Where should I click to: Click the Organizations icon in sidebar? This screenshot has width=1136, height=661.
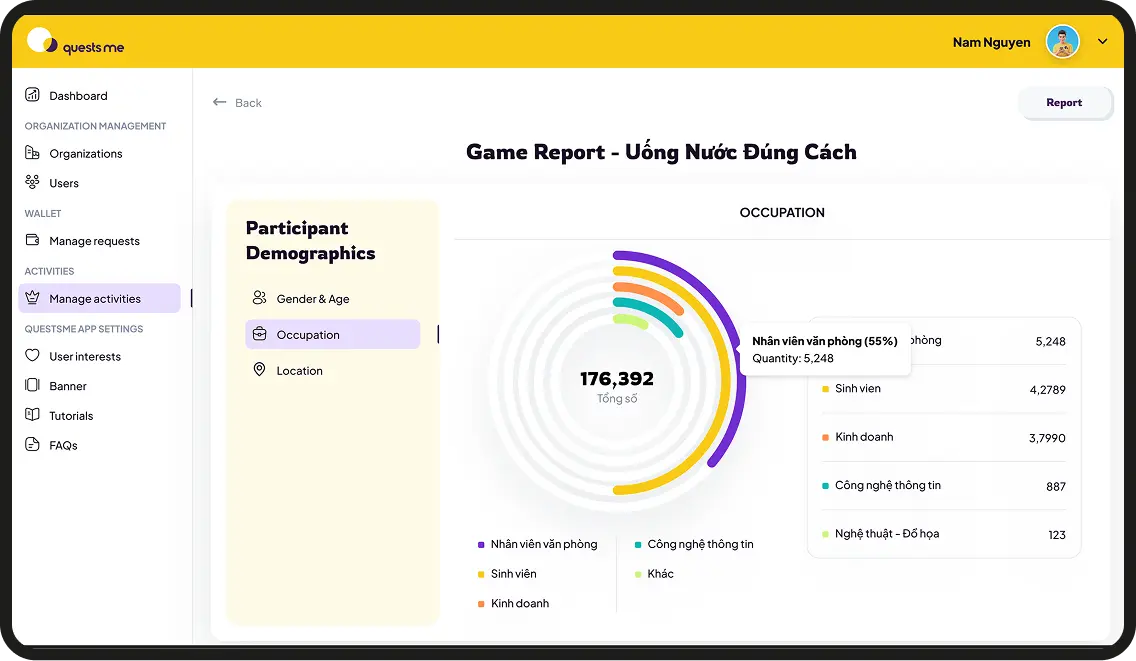[32, 153]
